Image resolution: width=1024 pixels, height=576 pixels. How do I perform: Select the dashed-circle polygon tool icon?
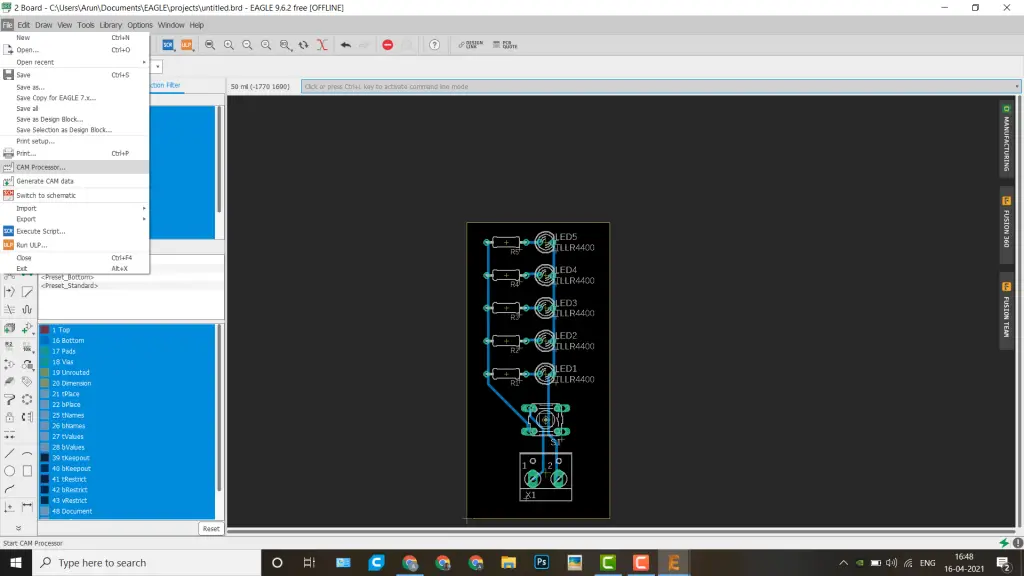coord(27,399)
